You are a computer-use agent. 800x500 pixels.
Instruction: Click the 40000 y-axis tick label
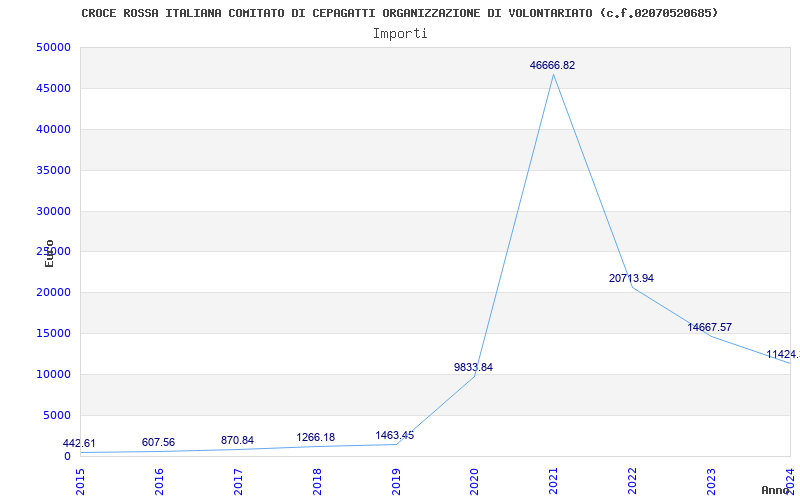pyautogui.click(x=53, y=129)
